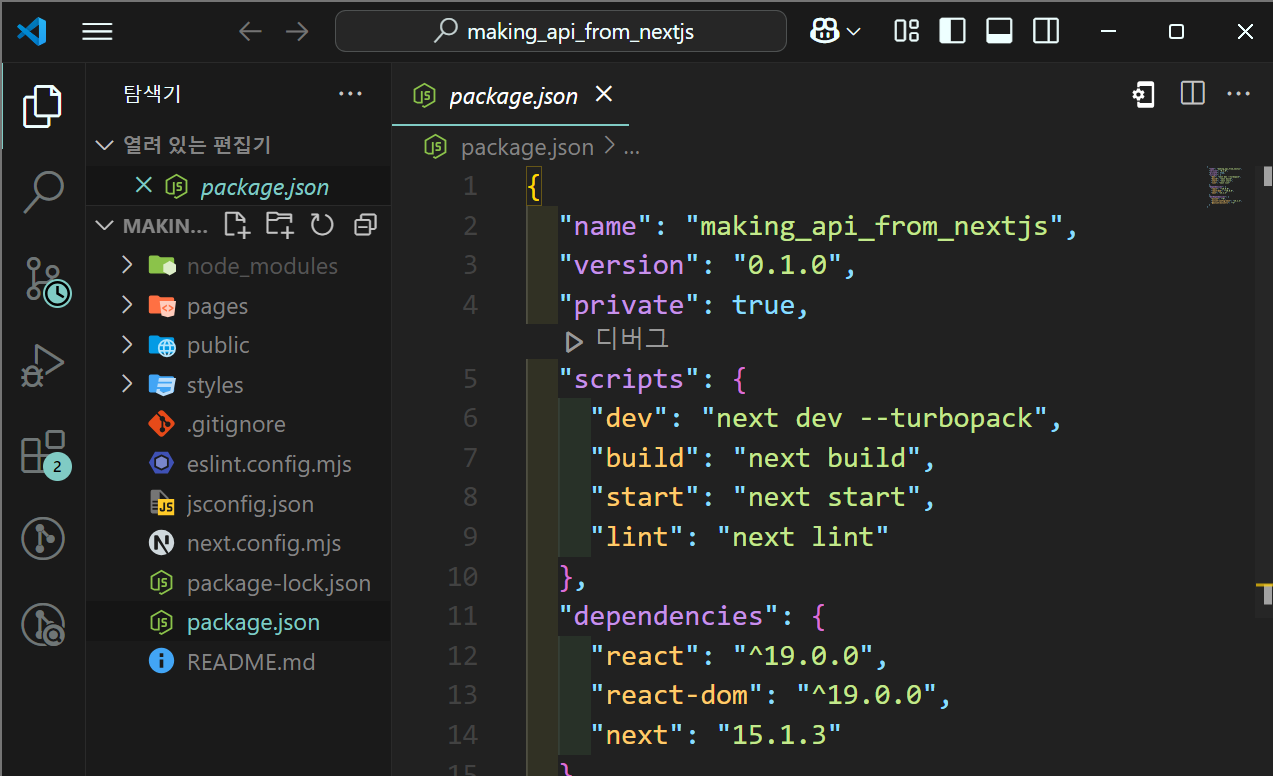The width and height of the screenshot is (1273, 776).
Task: Toggle the secondary side bar
Action: click(x=1046, y=32)
